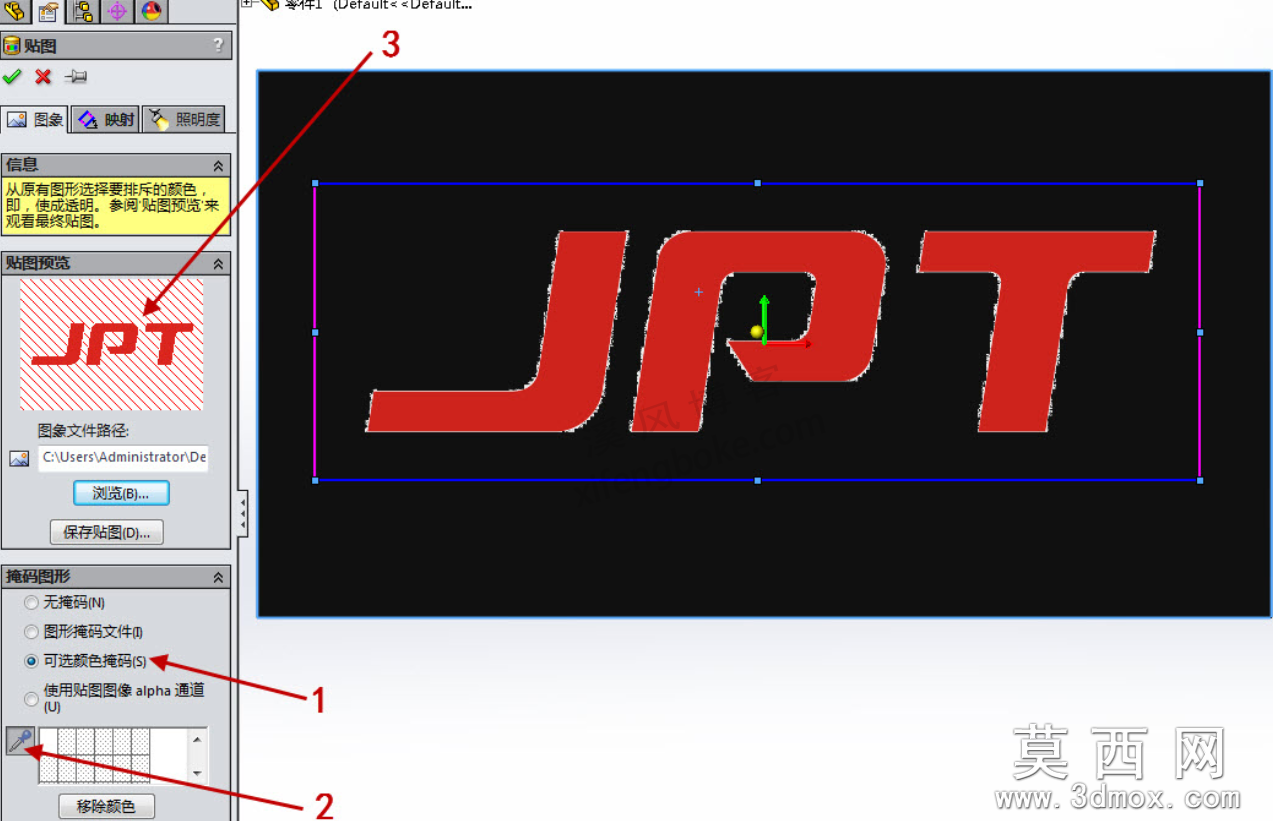Open the ConfigurationManager tab icon
Screen dimensions: 1273x821
tap(83, 11)
